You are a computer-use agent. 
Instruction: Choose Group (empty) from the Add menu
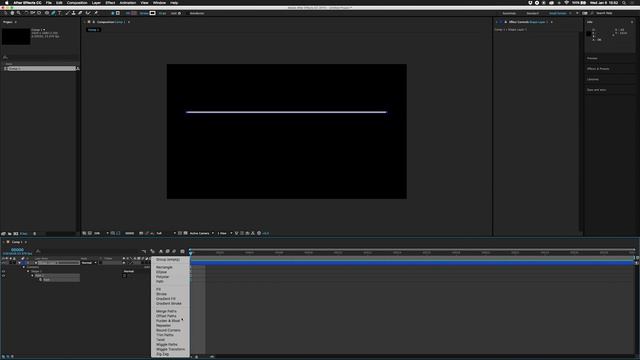[x=168, y=260]
